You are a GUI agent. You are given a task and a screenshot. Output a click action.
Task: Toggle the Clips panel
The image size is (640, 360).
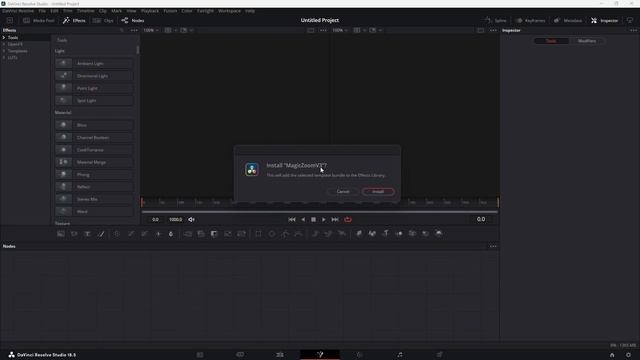click(x=103, y=20)
